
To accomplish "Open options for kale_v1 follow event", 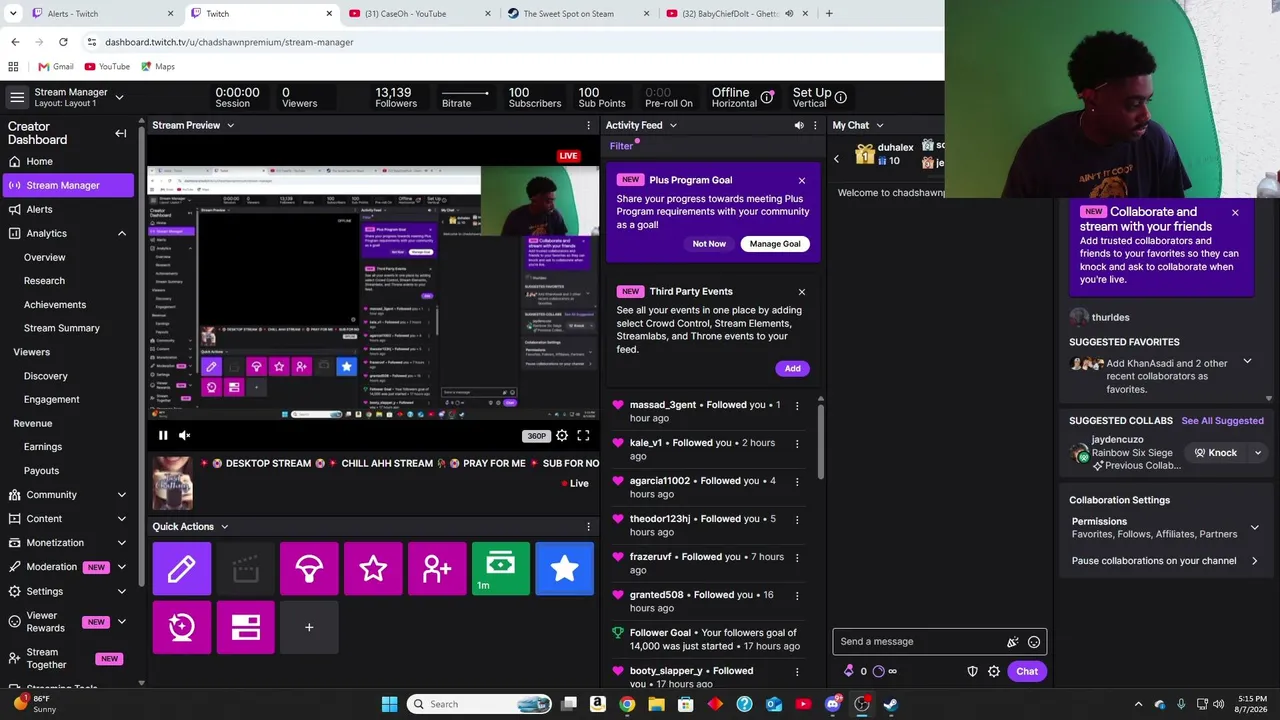I will (797, 443).
